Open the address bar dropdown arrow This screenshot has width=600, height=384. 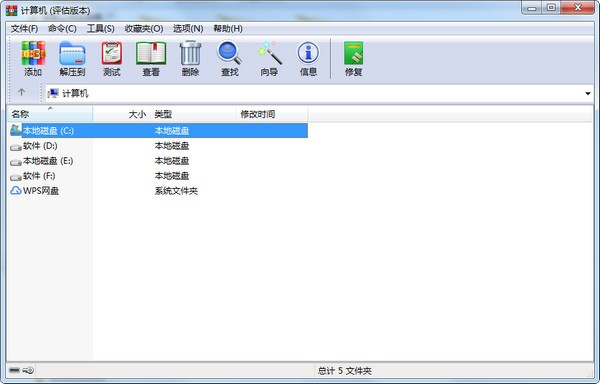click(x=588, y=93)
